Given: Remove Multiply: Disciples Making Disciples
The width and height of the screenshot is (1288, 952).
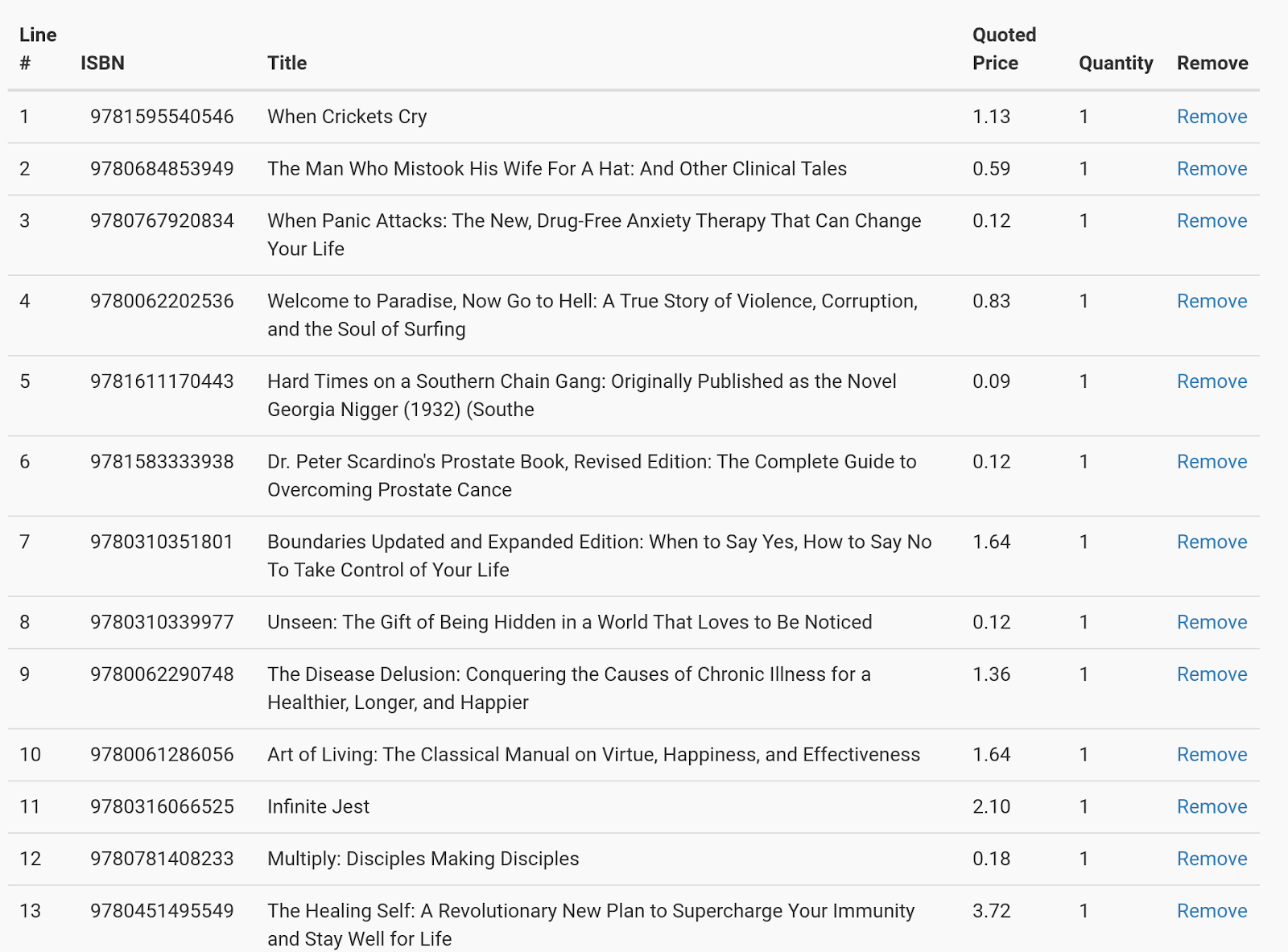Looking at the screenshot, I should coord(1212,859).
